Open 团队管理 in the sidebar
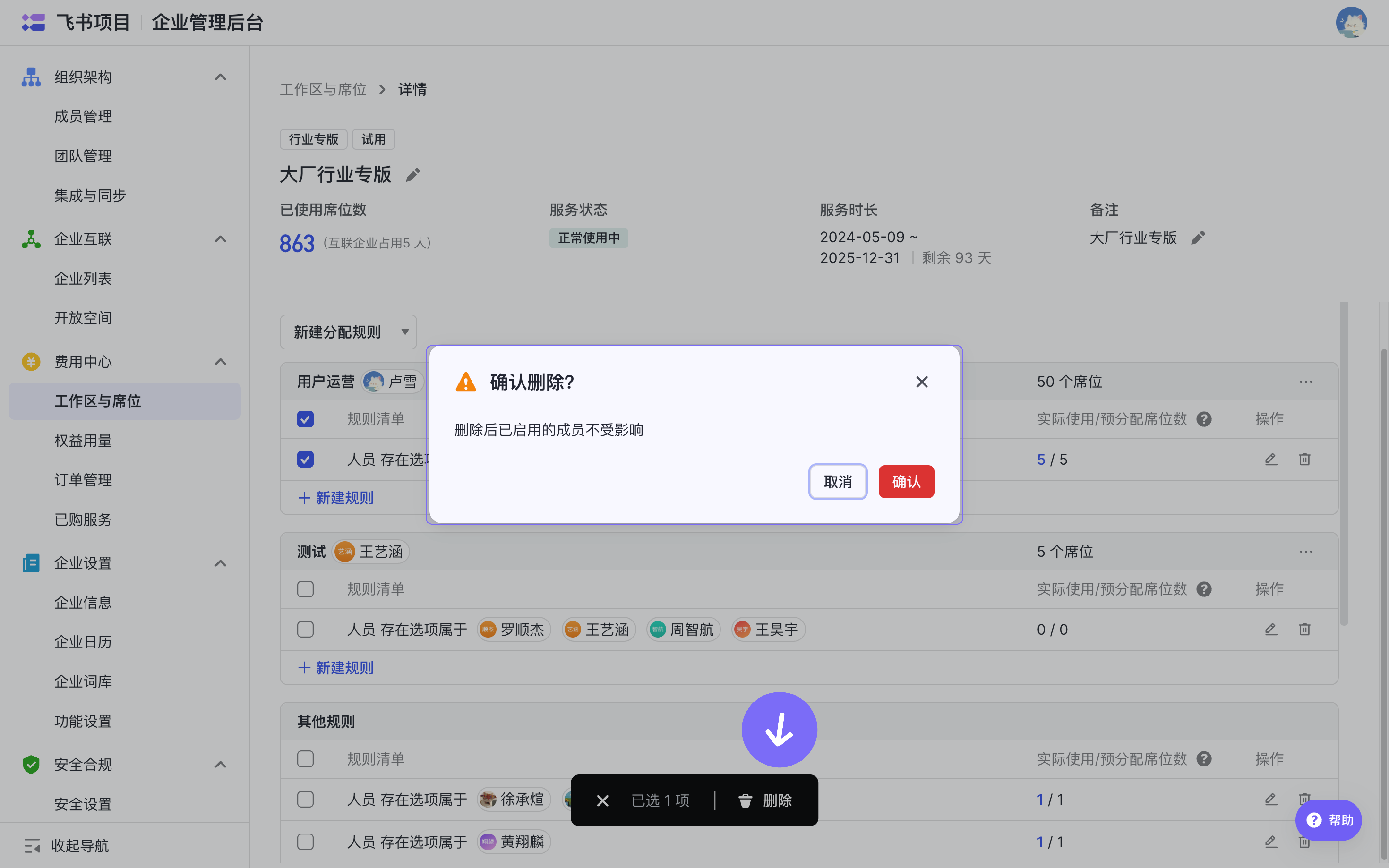1389x868 pixels. (x=83, y=156)
